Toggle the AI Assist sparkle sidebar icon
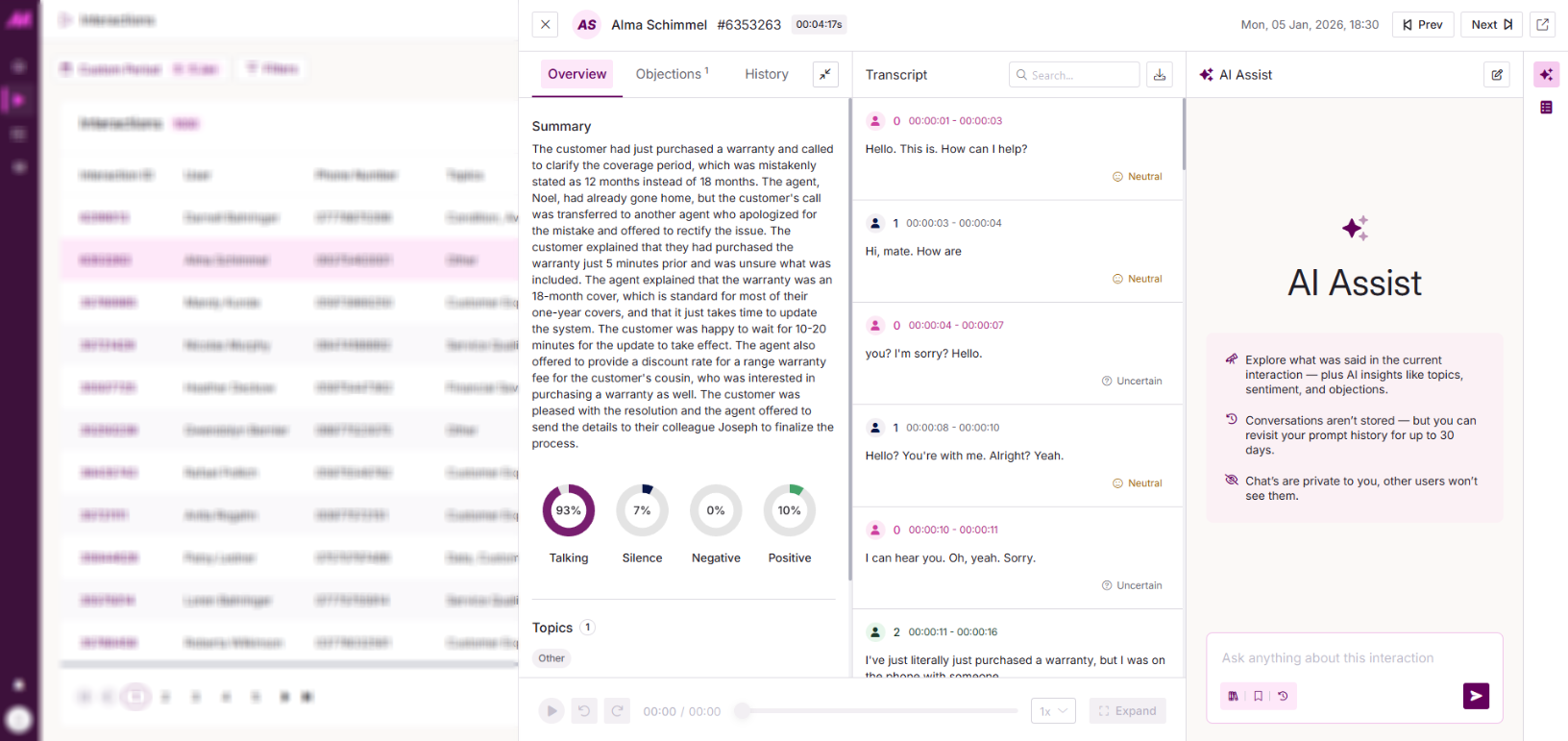The width and height of the screenshot is (1568, 741). point(1546,75)
